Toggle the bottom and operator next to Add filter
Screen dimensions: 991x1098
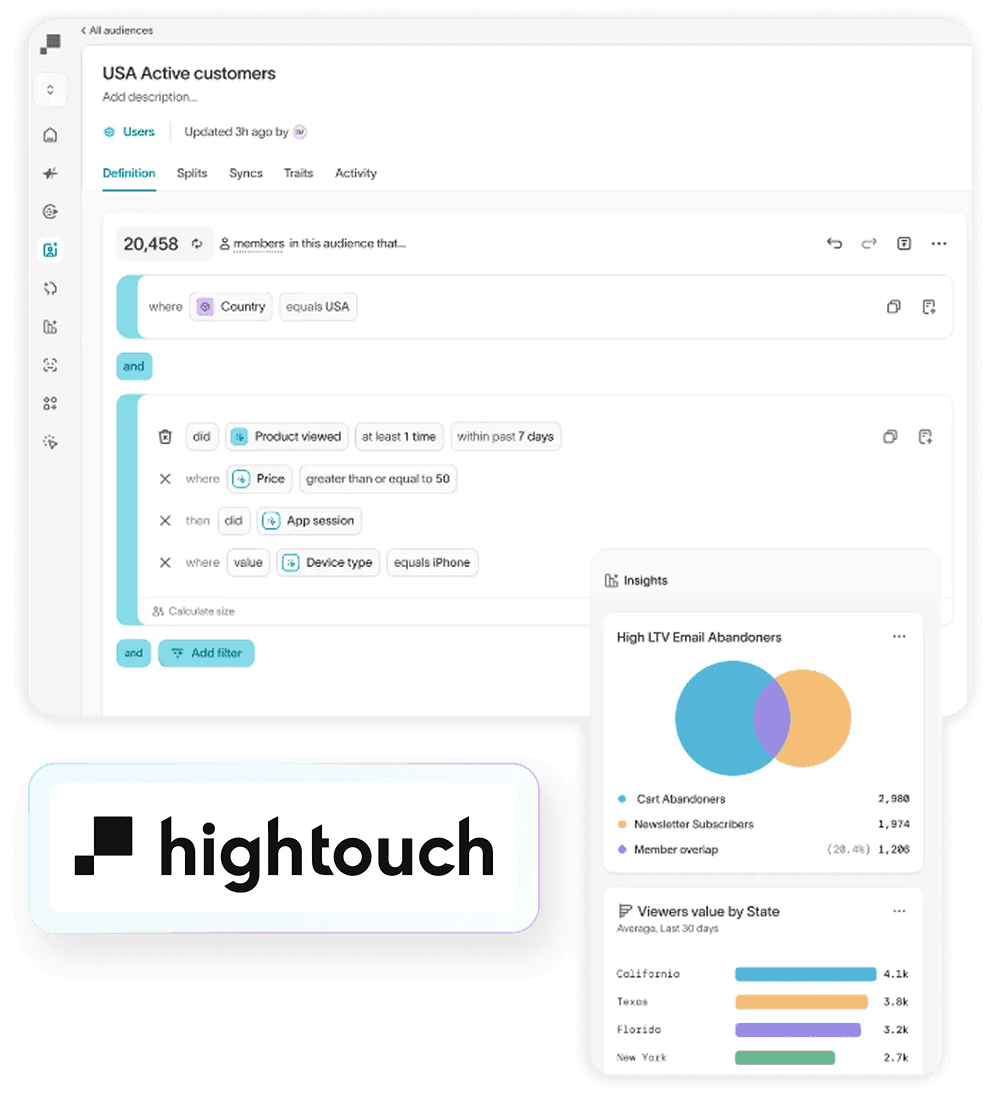click(x=134, y=653)
